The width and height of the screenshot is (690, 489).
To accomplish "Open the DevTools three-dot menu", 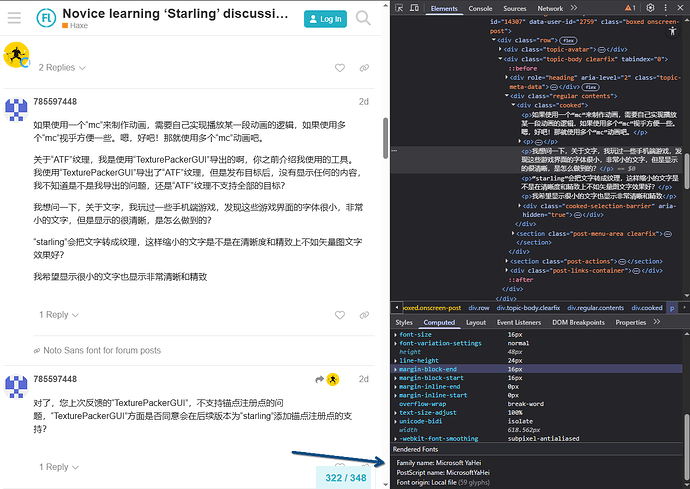I will point(666,8).
